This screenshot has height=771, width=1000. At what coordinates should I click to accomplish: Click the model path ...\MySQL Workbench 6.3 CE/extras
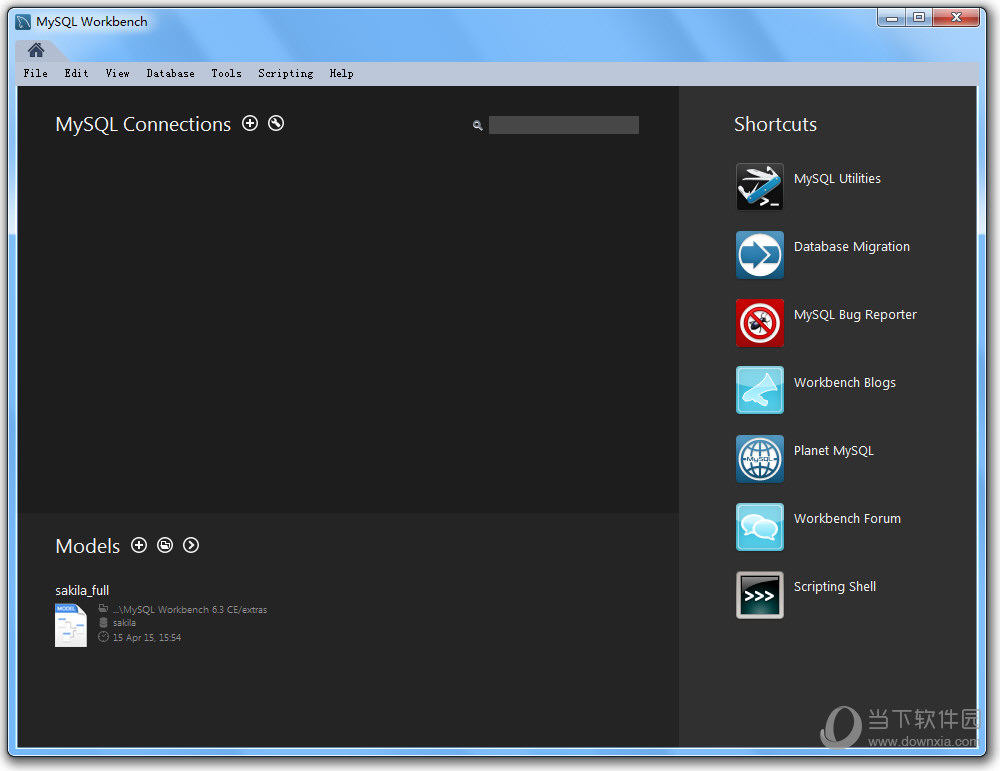[x=190, y=610]
